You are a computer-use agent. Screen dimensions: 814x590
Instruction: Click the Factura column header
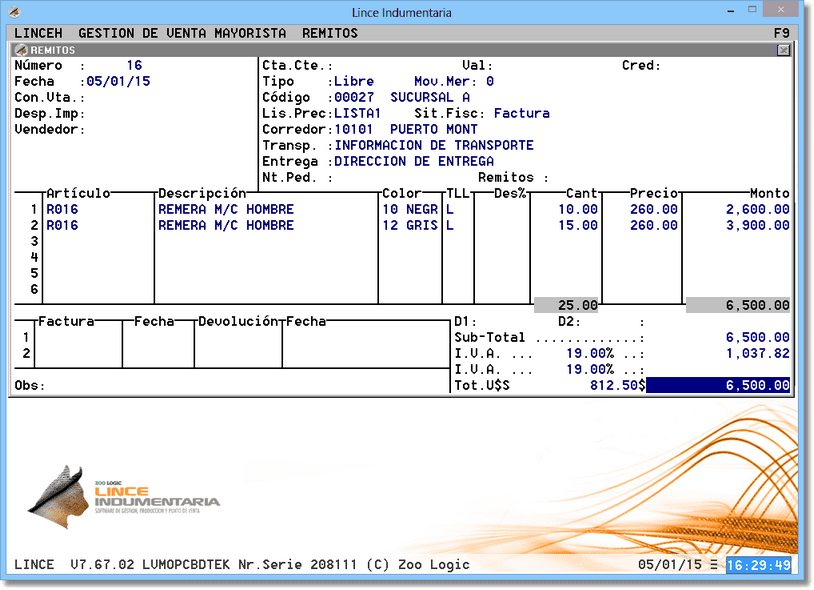coord(66,322)
